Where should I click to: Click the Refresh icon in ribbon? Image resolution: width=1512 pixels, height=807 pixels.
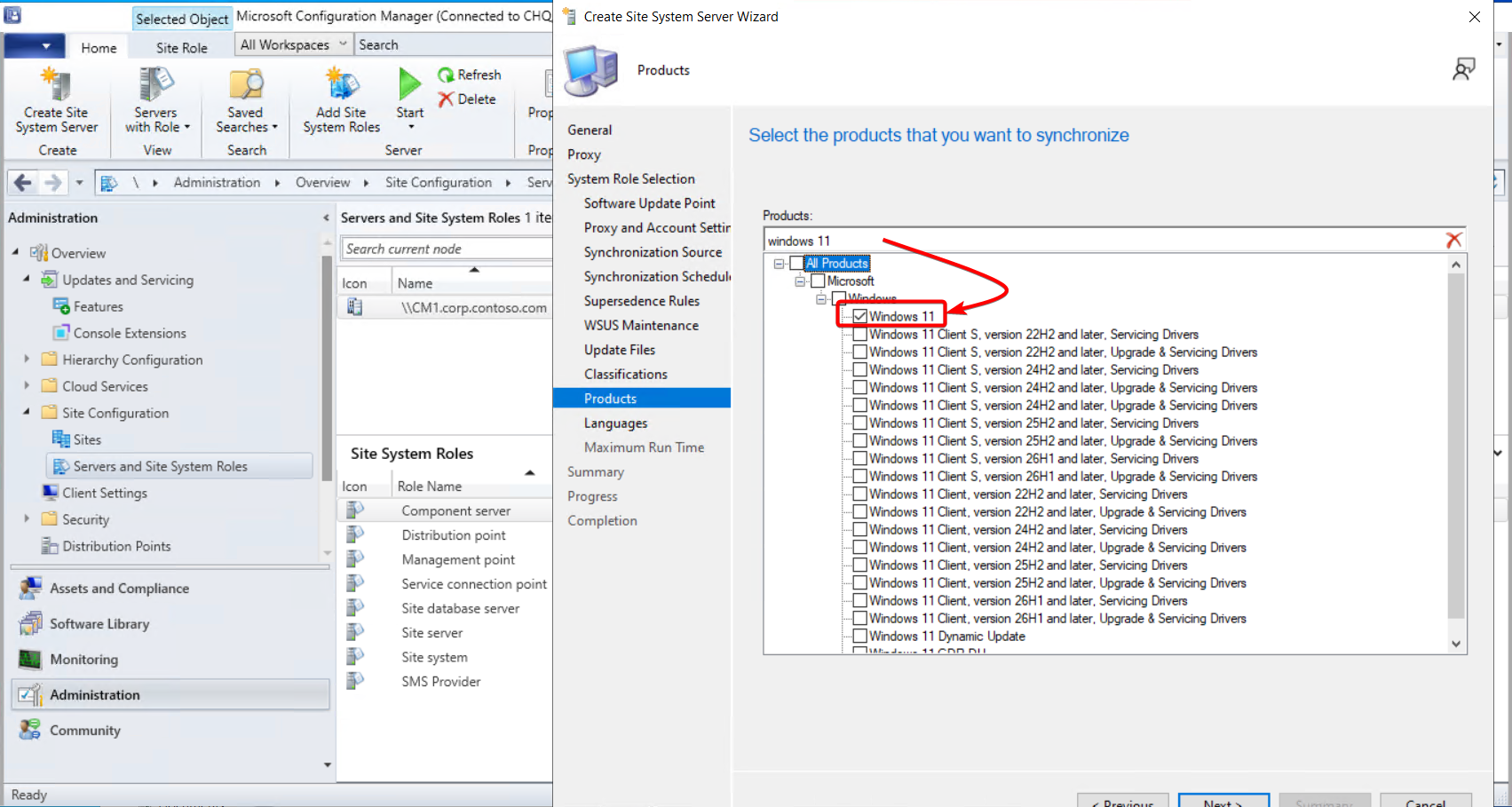tap(446, 75)
